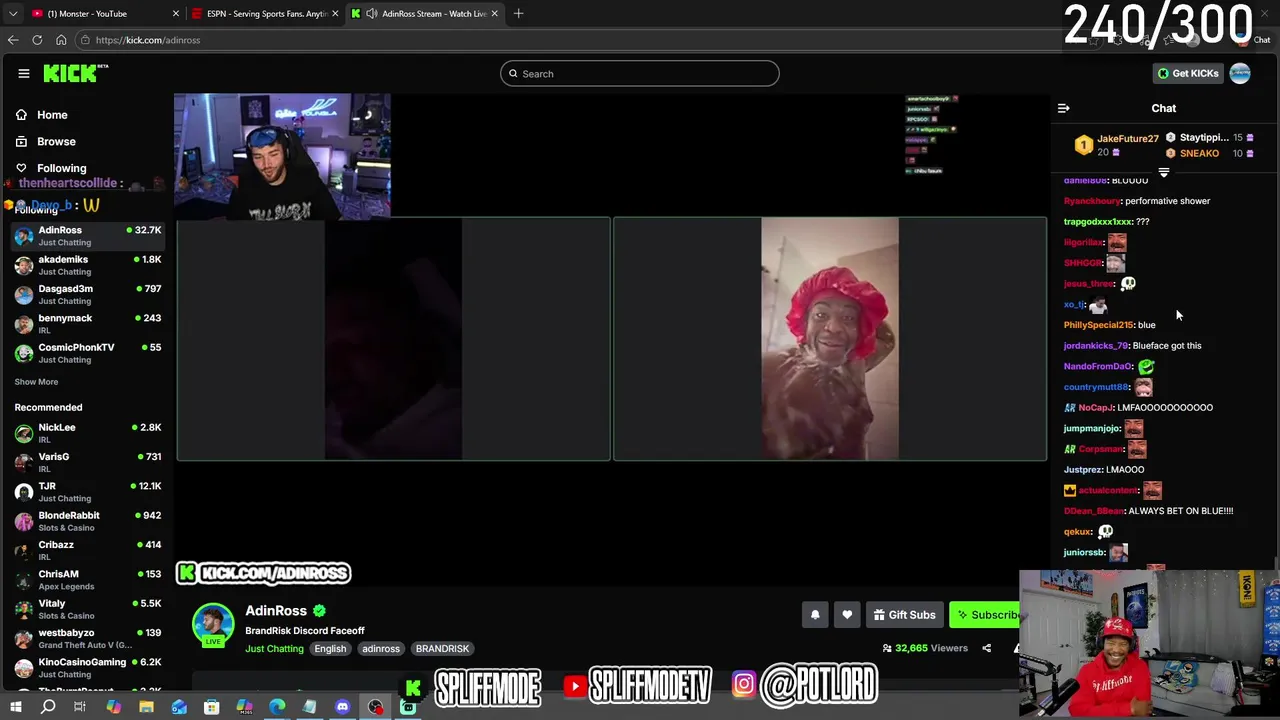Viewport: 1280px width, 720px height.
Task: Open Microsoft Store from taskbar
Action: (x=212, y=708)
